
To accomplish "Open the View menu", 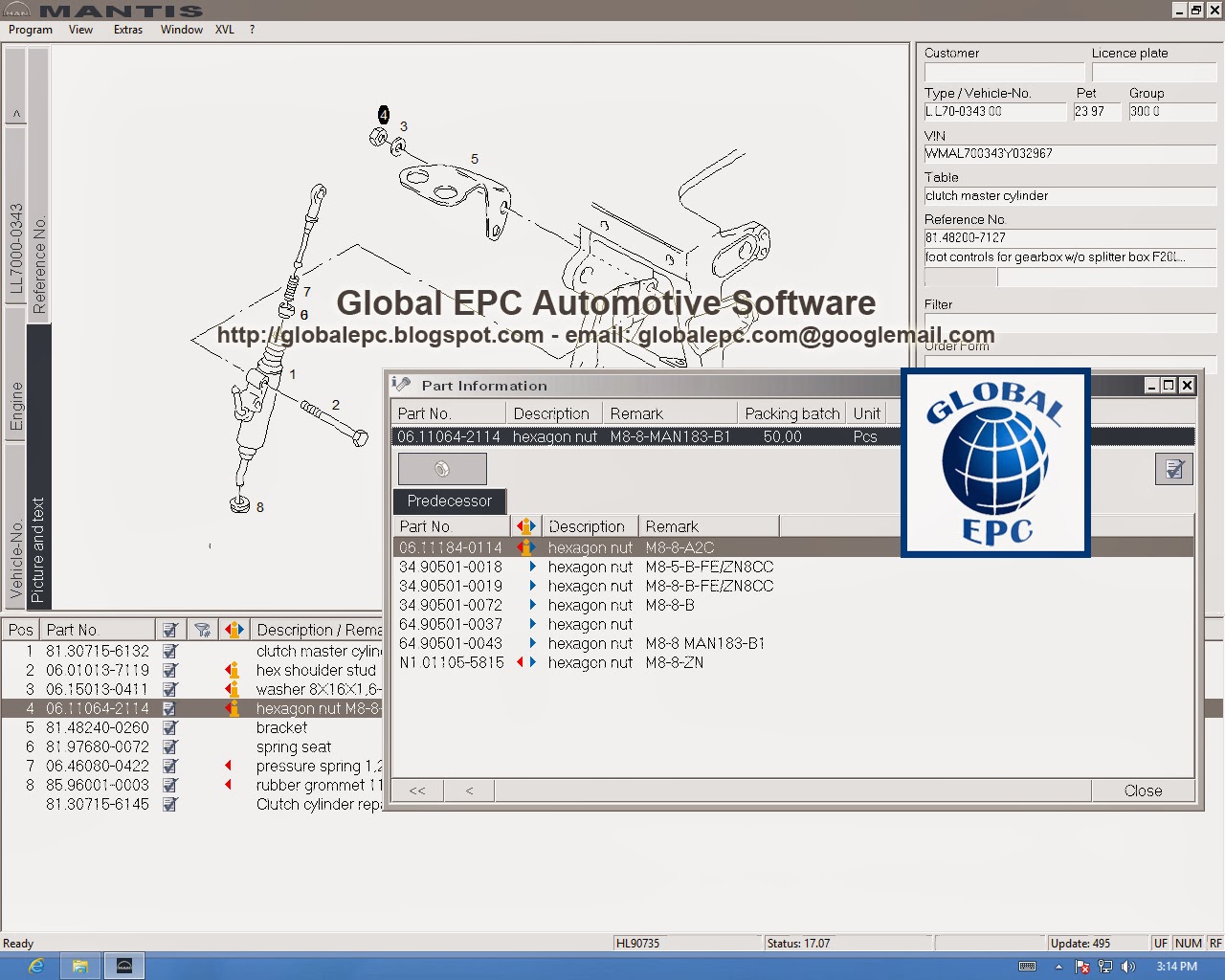I will 81,30.
